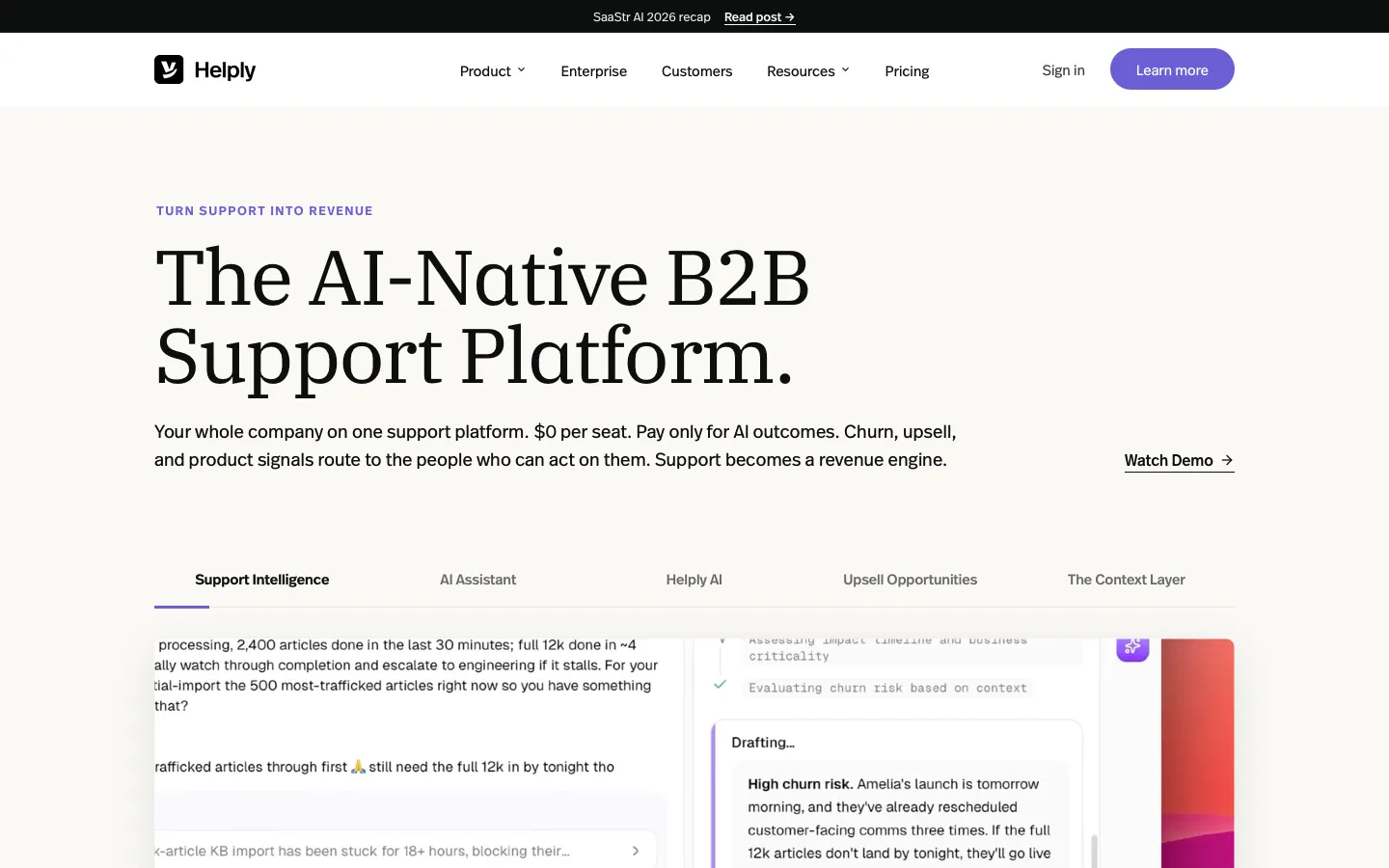Switch to the Helply AI tab
The width and height of the screenshot is (1389, 868).
click(694, 580)
